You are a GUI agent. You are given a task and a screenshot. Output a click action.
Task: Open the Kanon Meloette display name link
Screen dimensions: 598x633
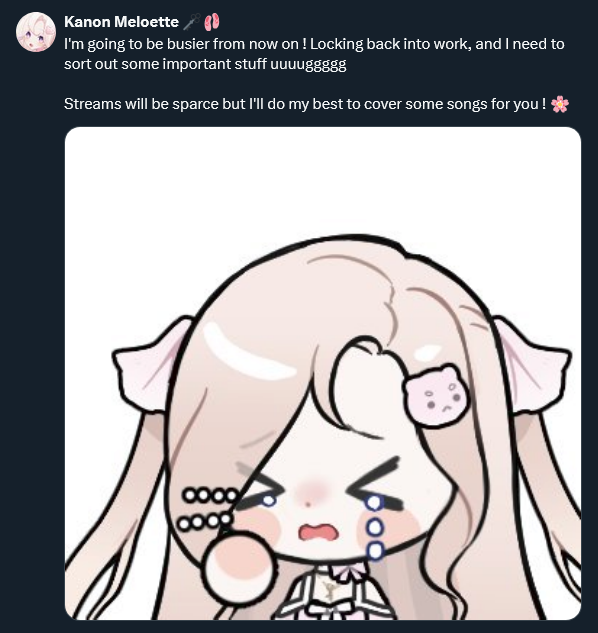[122, 22]
